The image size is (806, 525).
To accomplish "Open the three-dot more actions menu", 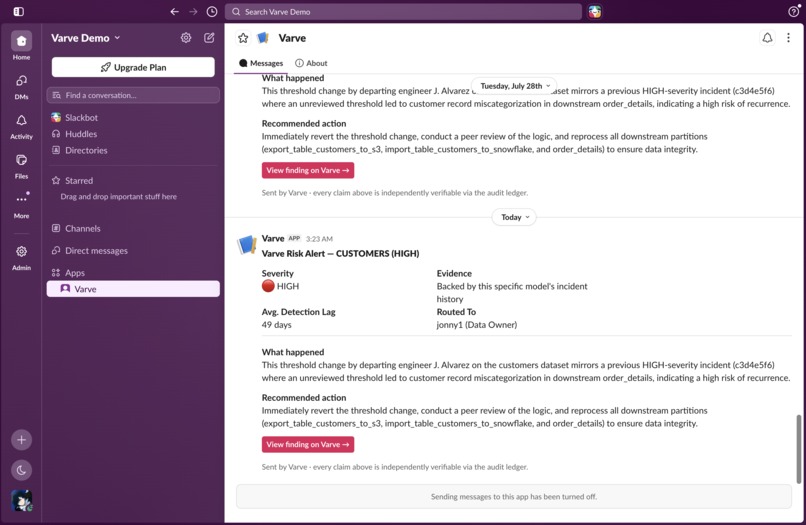I will click(x=788, y=38).
